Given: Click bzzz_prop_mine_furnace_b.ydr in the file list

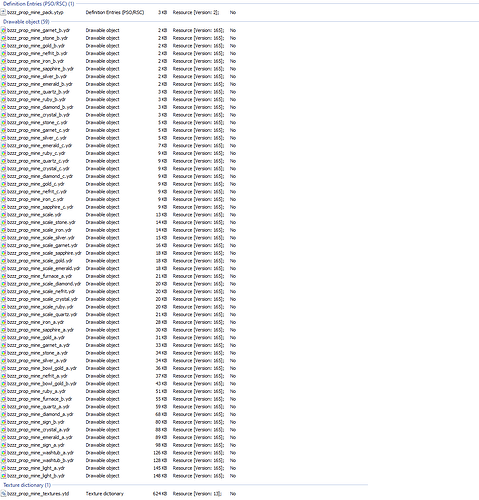Looking at the screenshot, I should coord(39,399).
